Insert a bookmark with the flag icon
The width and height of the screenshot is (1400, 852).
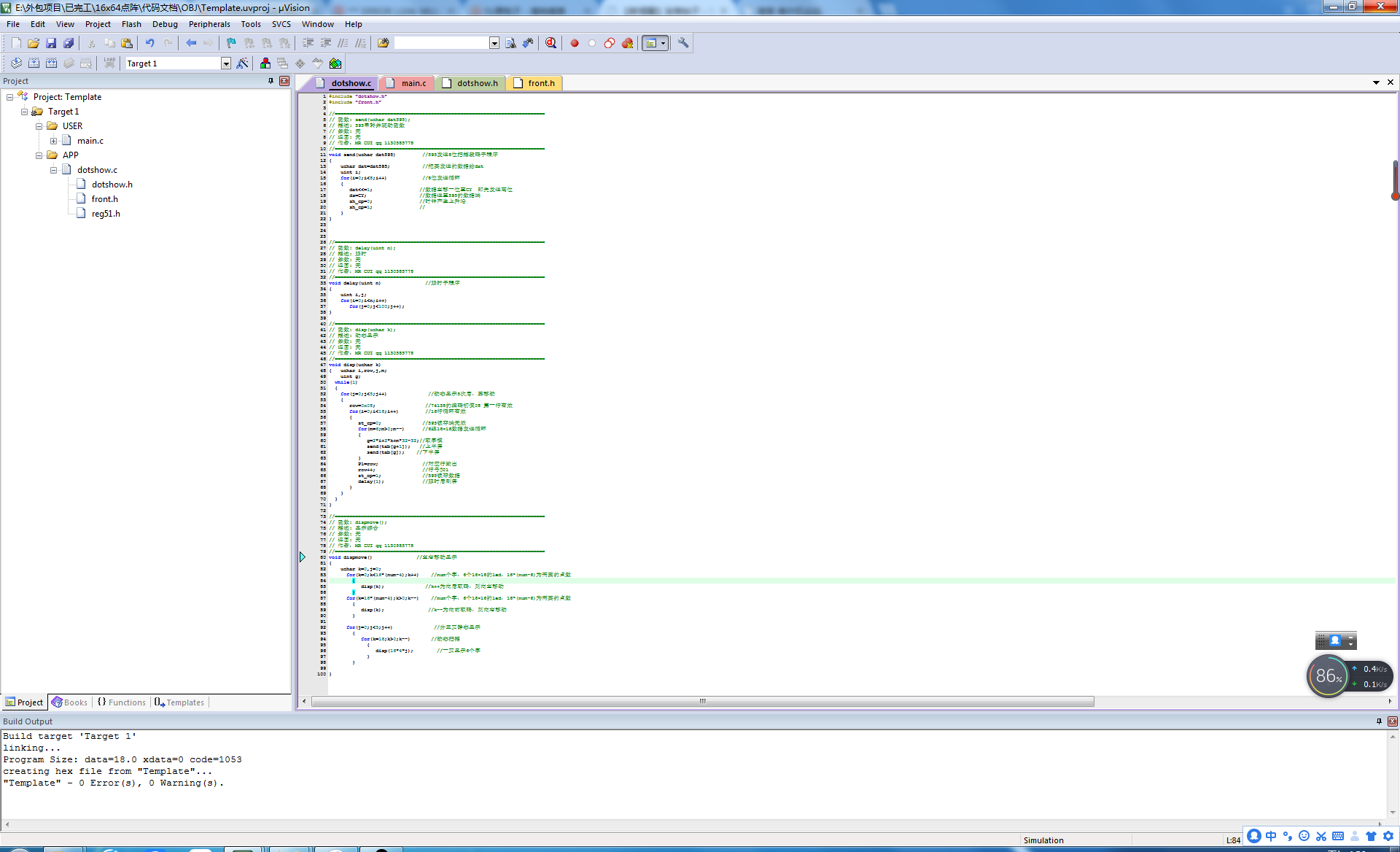[232, 43]
